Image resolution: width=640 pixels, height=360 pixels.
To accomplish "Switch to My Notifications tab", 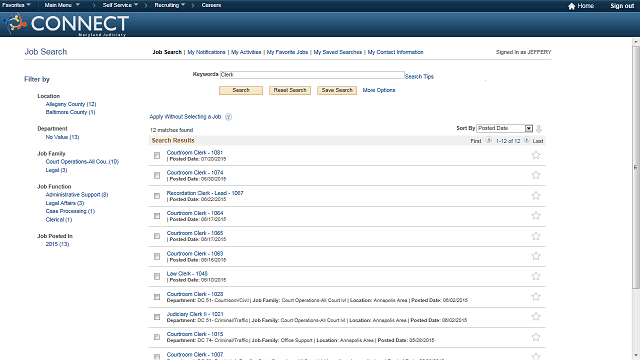I will point(206,52).
